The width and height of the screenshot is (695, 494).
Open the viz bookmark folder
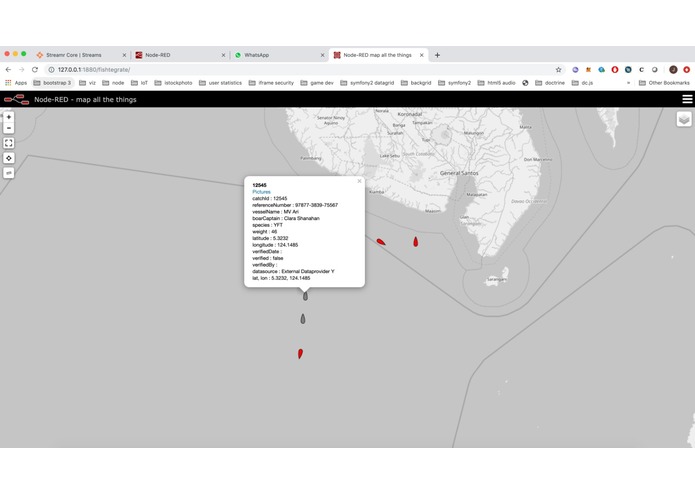87,83
